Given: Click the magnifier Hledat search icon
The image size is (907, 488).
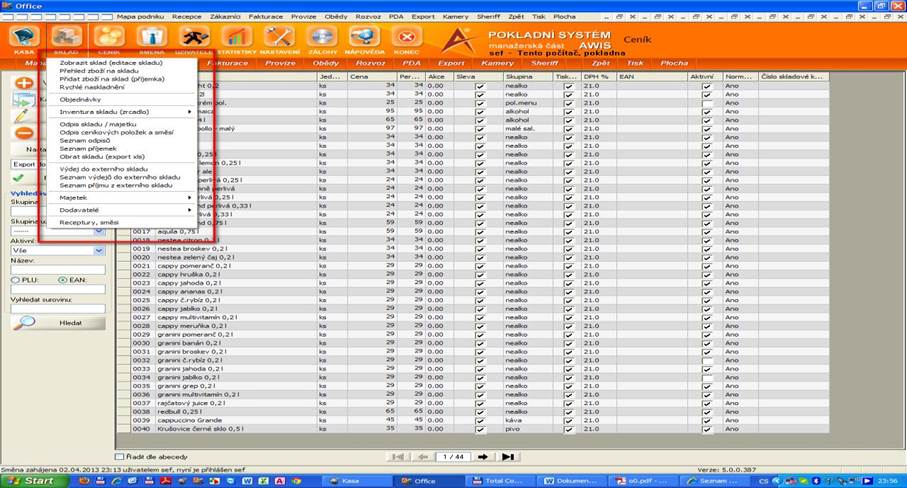Looking at the screenshot, I should coord(24,323).
